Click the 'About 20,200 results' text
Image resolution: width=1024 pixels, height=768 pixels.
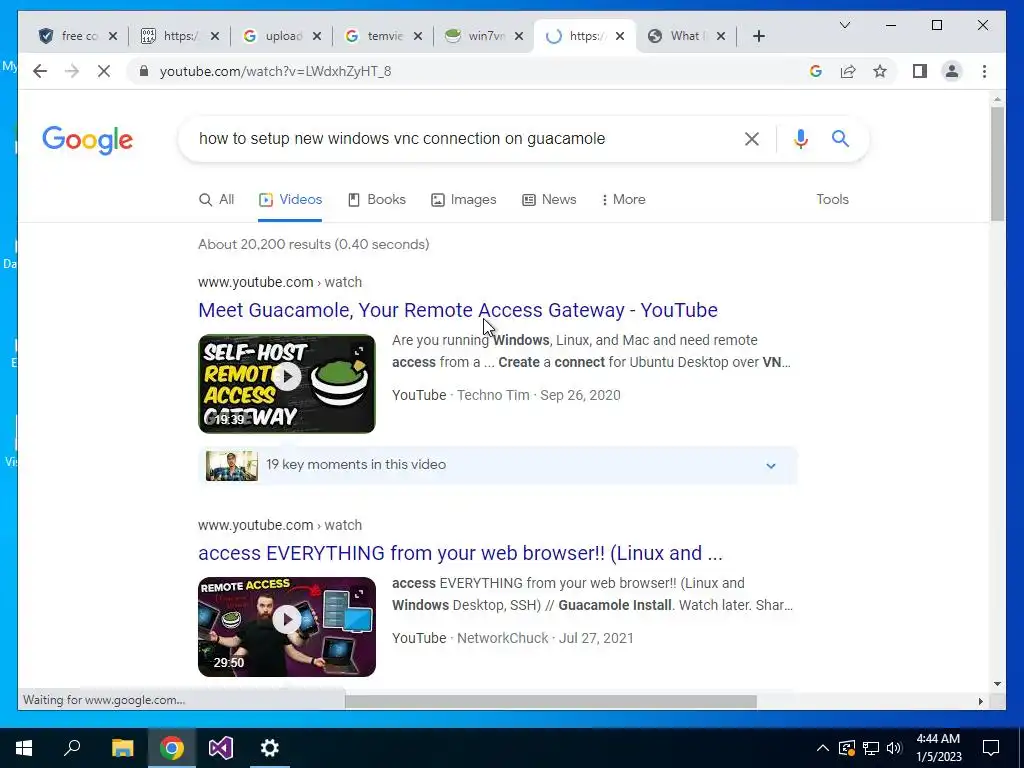313,244
